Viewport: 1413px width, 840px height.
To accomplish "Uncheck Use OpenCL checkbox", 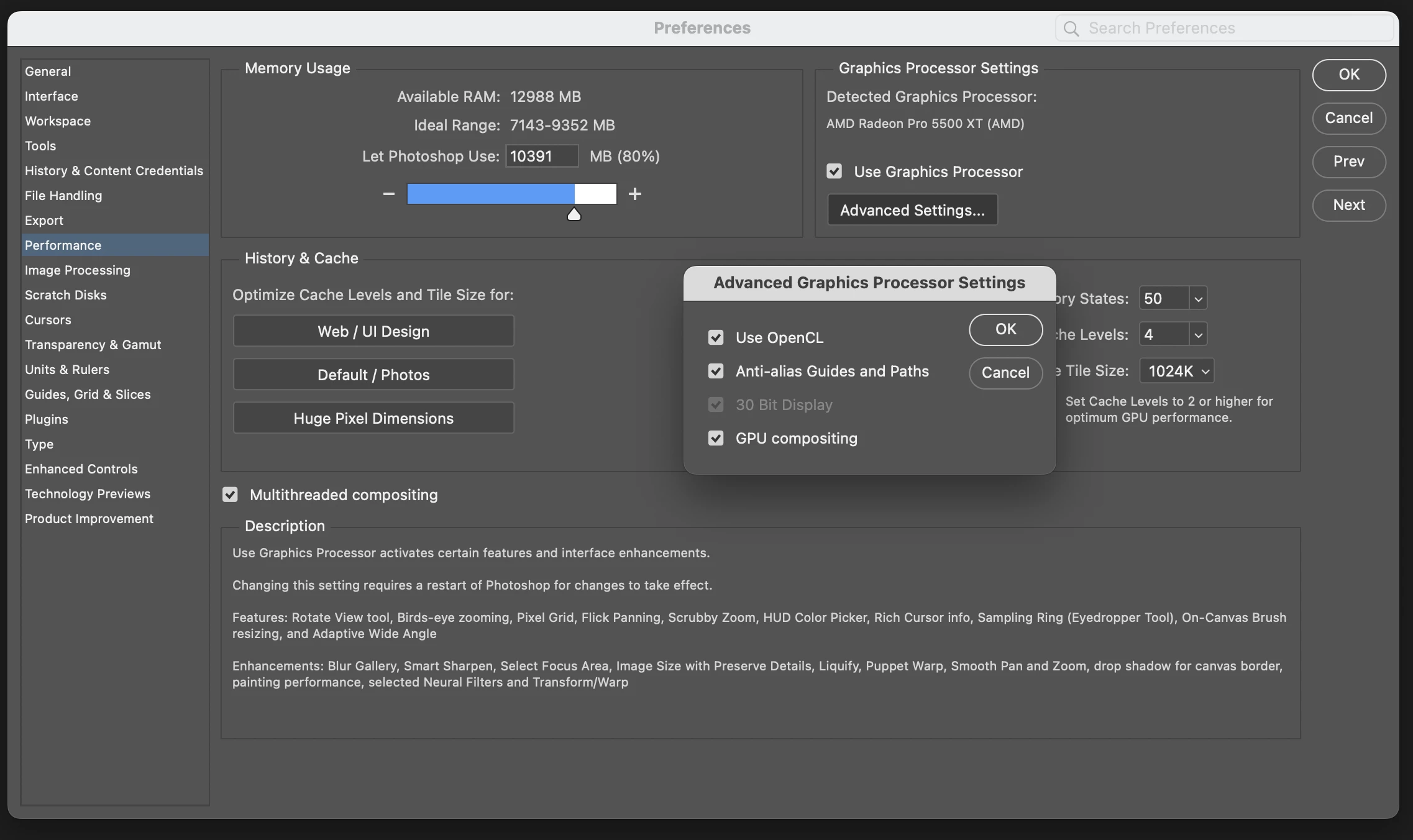I will click(716, 337).
